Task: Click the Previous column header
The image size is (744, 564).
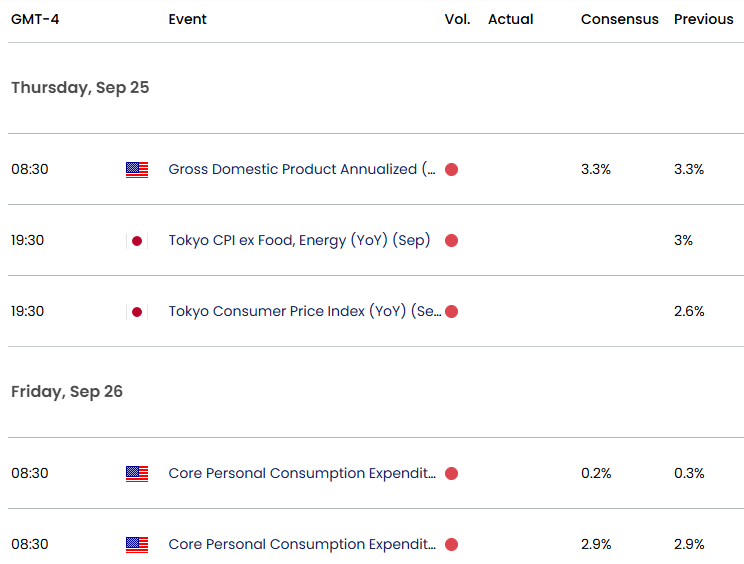Action: [x=703, y=19]
